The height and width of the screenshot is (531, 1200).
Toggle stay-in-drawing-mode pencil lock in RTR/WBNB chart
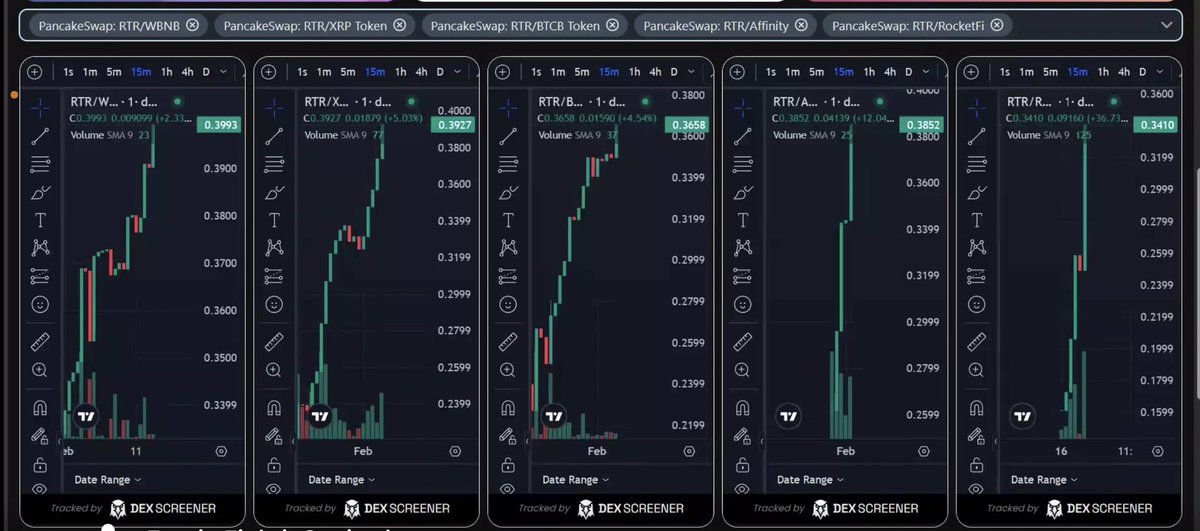pyautogui.click(x=40, y=436)
